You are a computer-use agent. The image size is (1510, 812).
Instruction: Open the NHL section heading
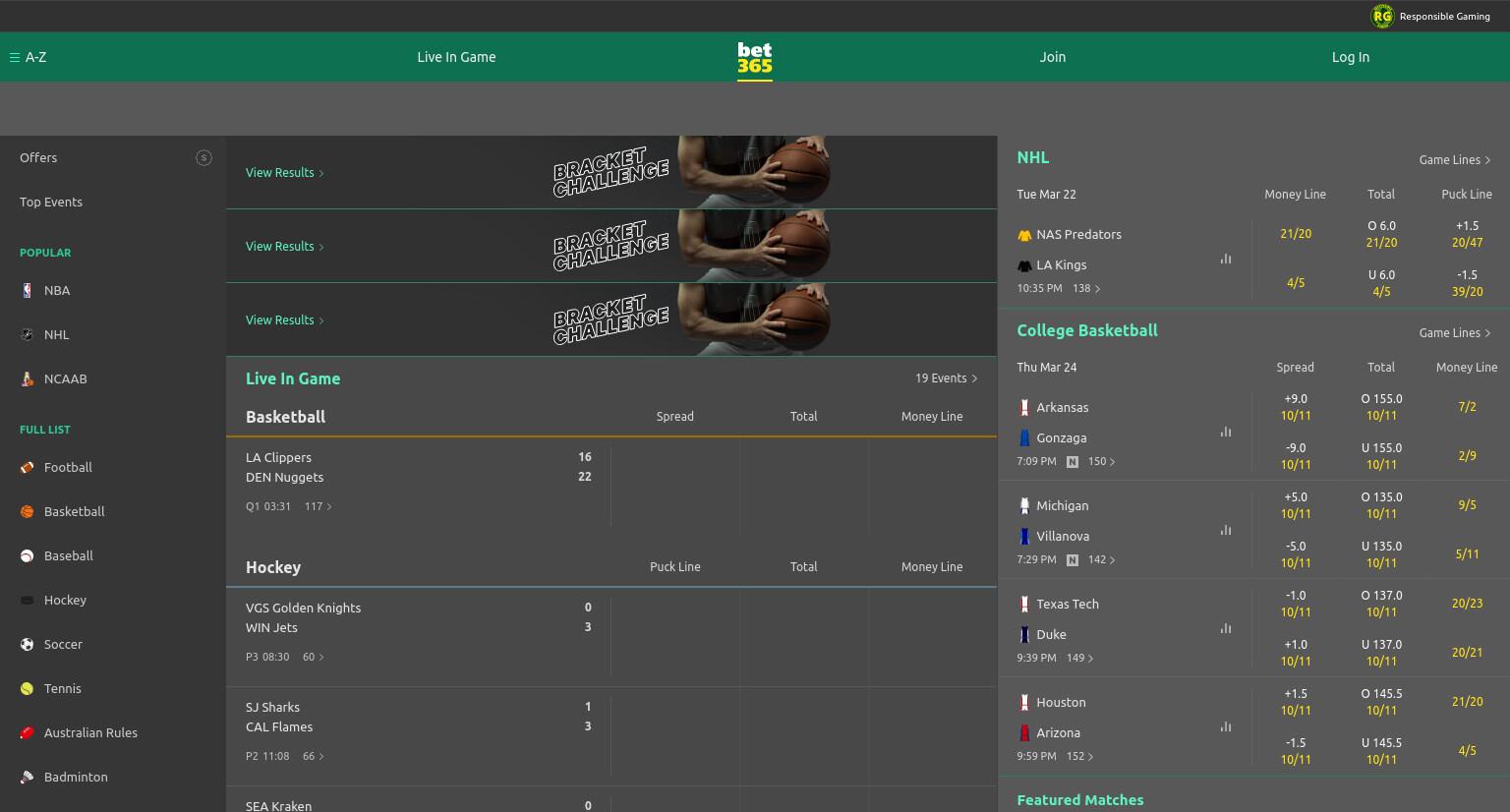click(x=1033, y=157)
